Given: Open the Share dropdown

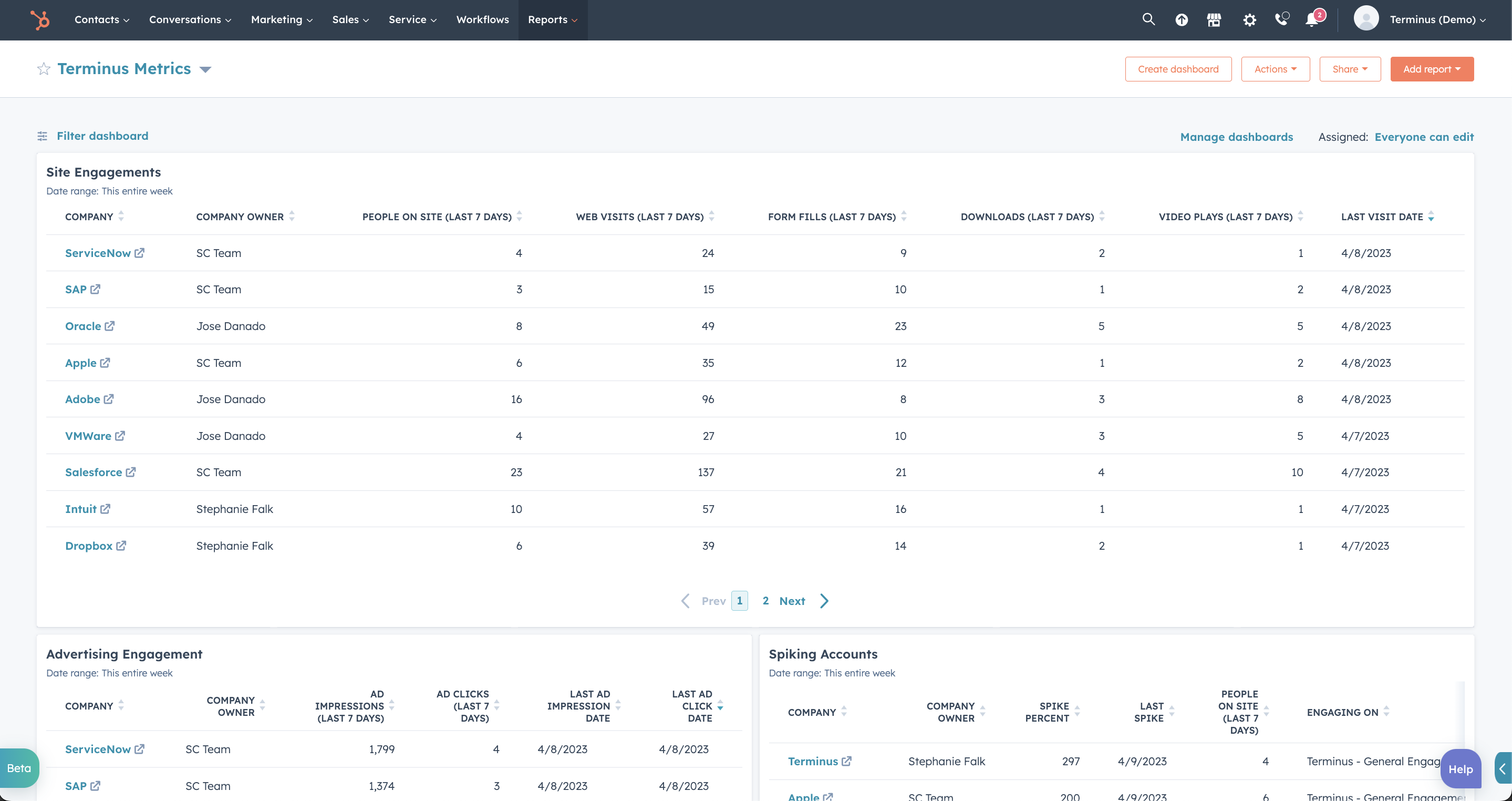Looking at the screenshot, I should (x=1350, y=69).
